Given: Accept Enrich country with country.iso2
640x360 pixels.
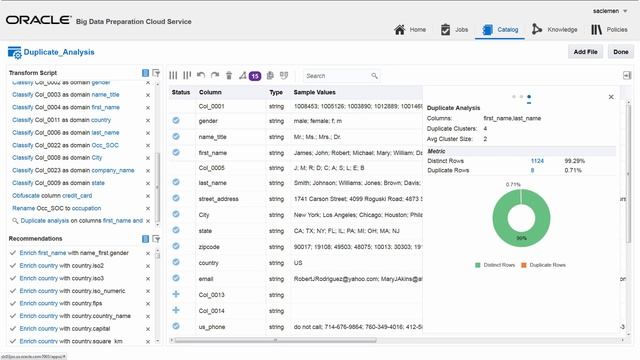Looking at the screenshot, I should [13, 266].
